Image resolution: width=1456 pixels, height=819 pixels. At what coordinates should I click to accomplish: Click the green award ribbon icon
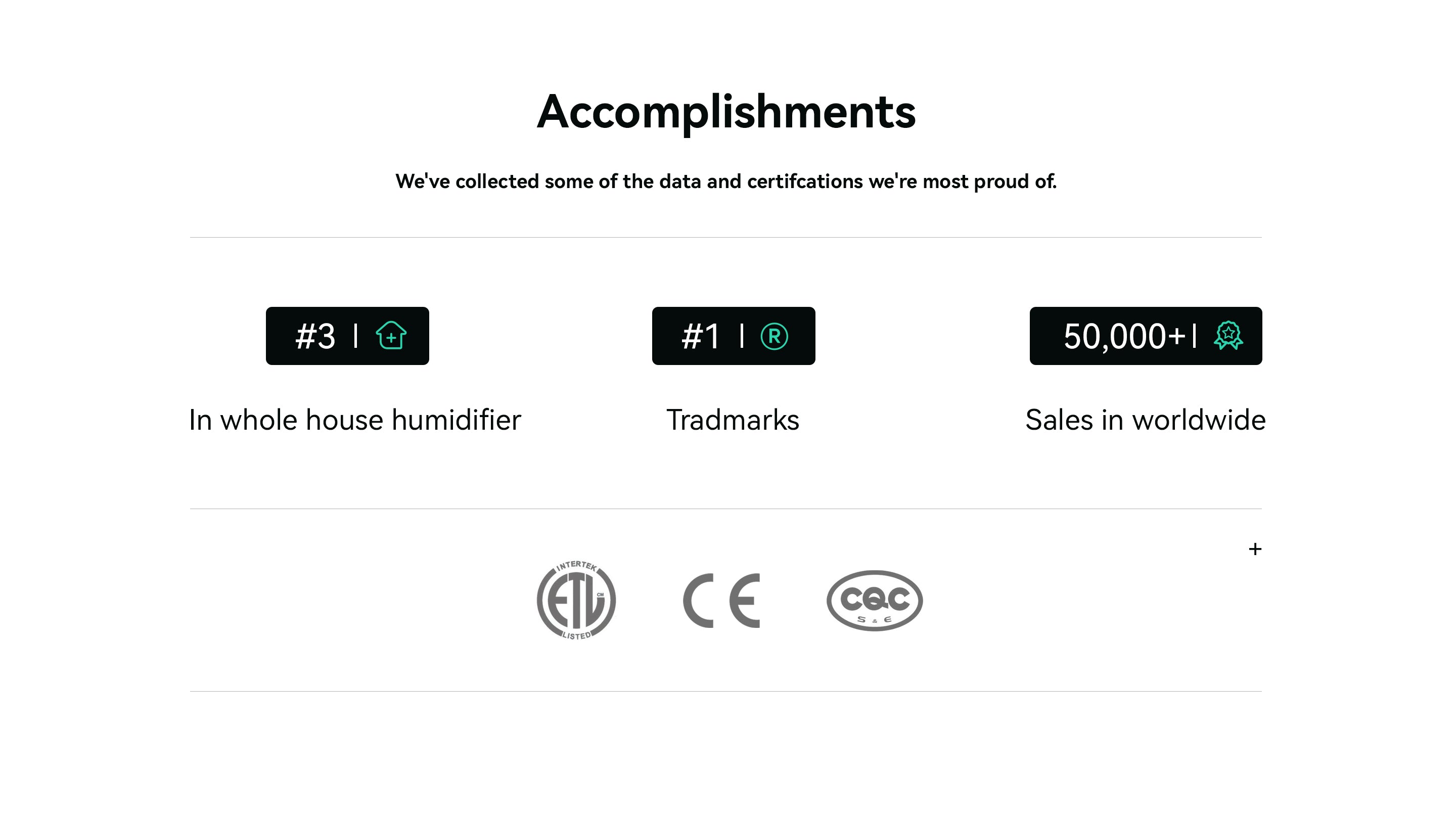click(1227, 336)
